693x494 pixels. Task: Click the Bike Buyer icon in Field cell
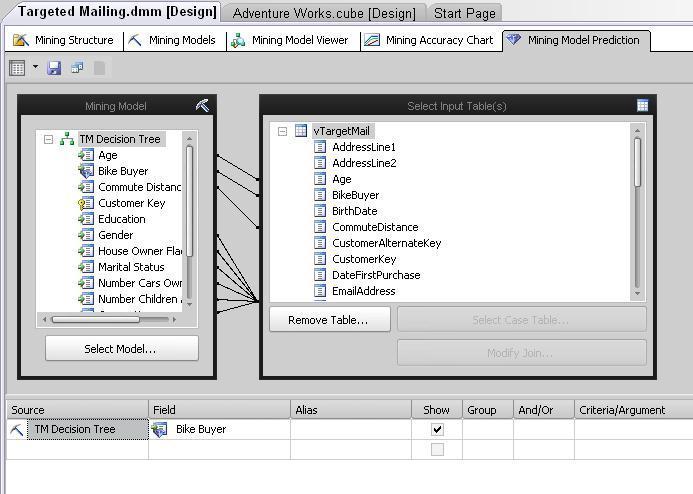(x=159, y=429)
